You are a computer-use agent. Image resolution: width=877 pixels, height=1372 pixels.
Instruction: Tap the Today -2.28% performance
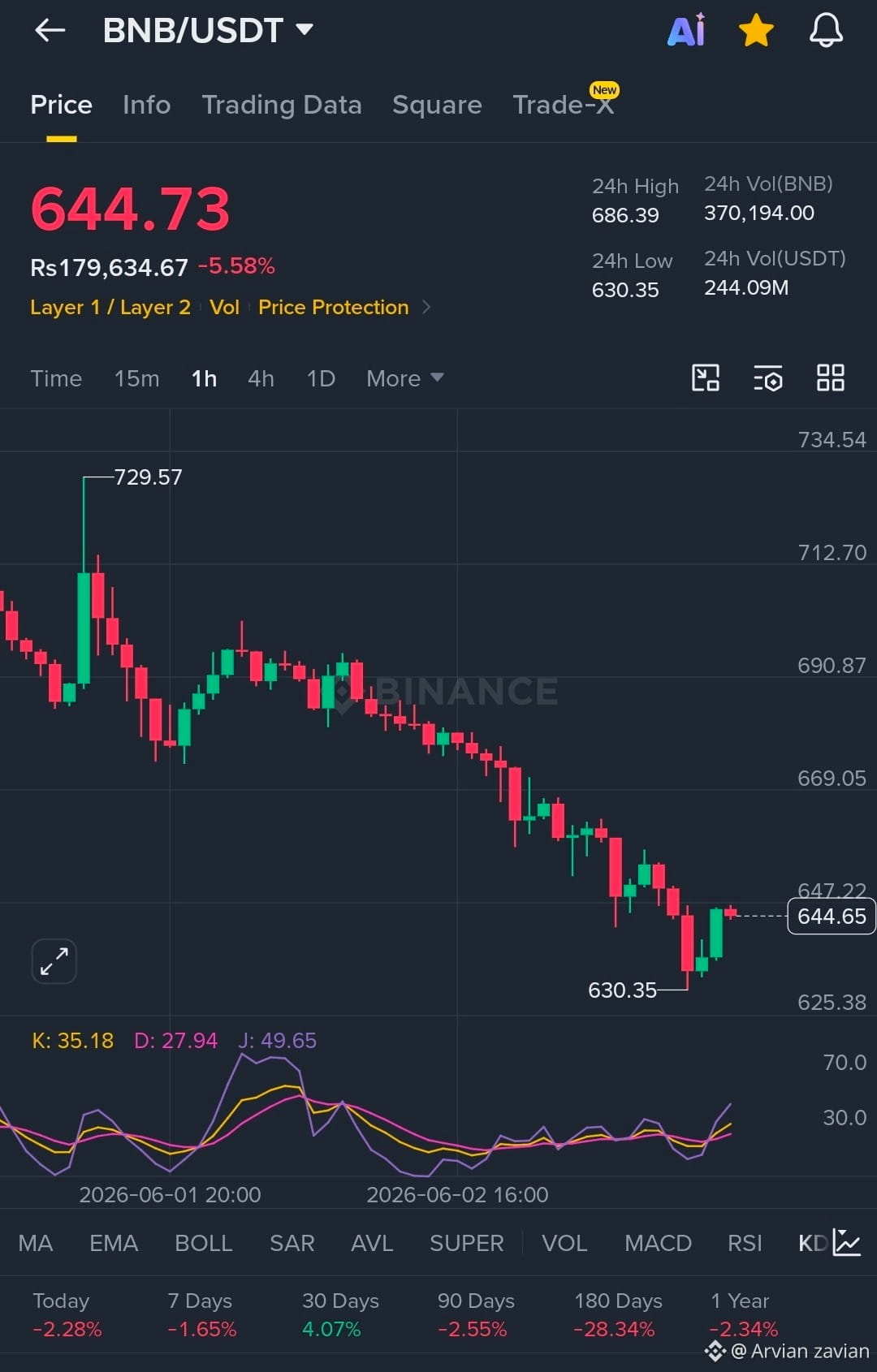(67, 1315)
